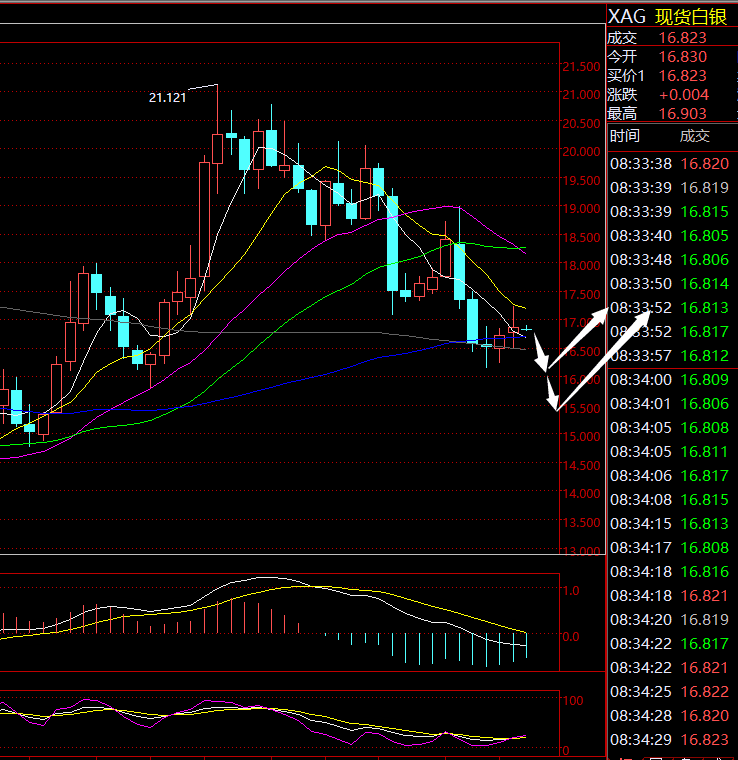This screenshot has height=760, width=738.
Task: Click the 19.000 price axis label
Action: coord(581,208)
